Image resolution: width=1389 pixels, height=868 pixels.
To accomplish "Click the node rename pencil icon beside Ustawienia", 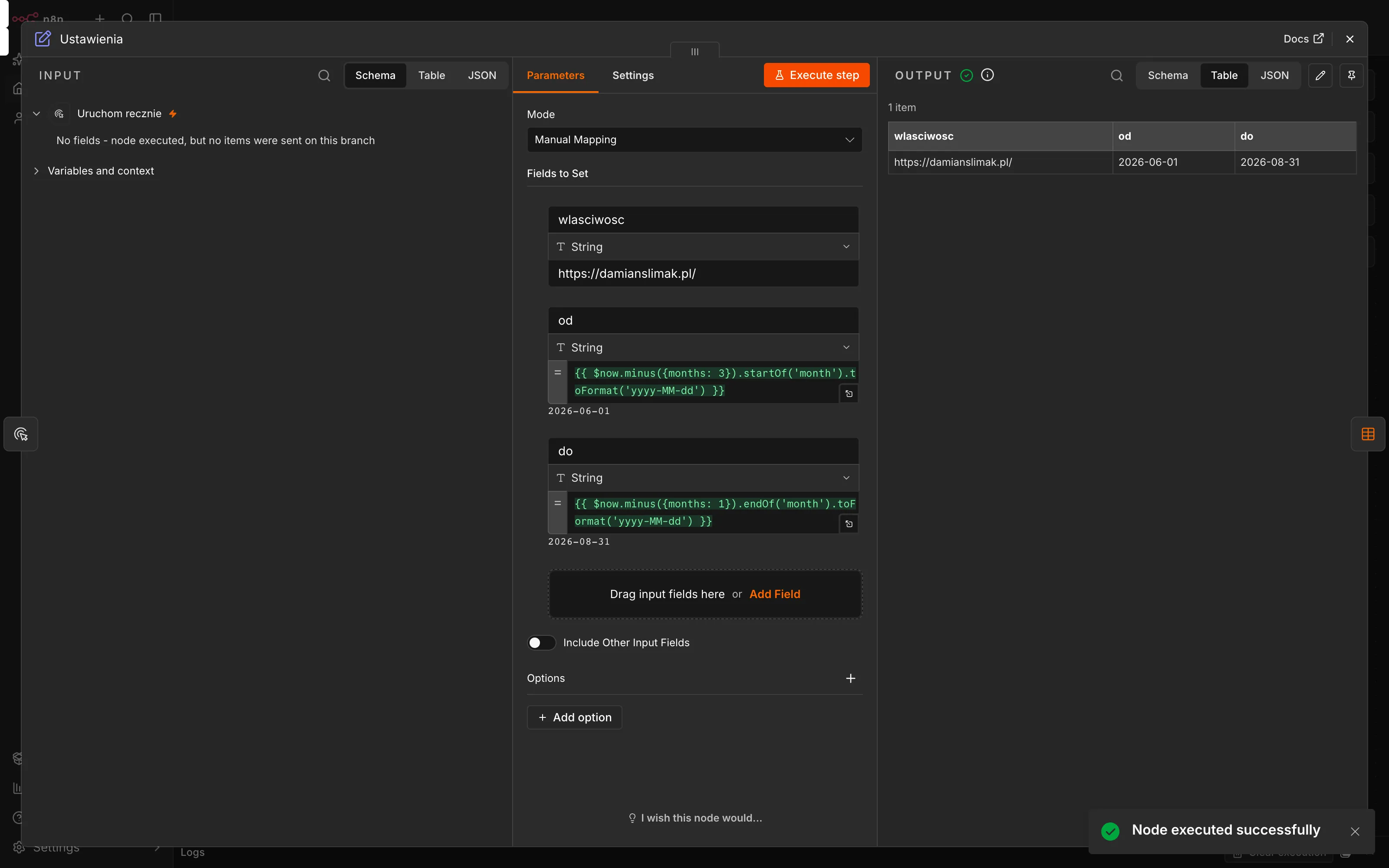I will pyautogui.click(x=43, y=39).
